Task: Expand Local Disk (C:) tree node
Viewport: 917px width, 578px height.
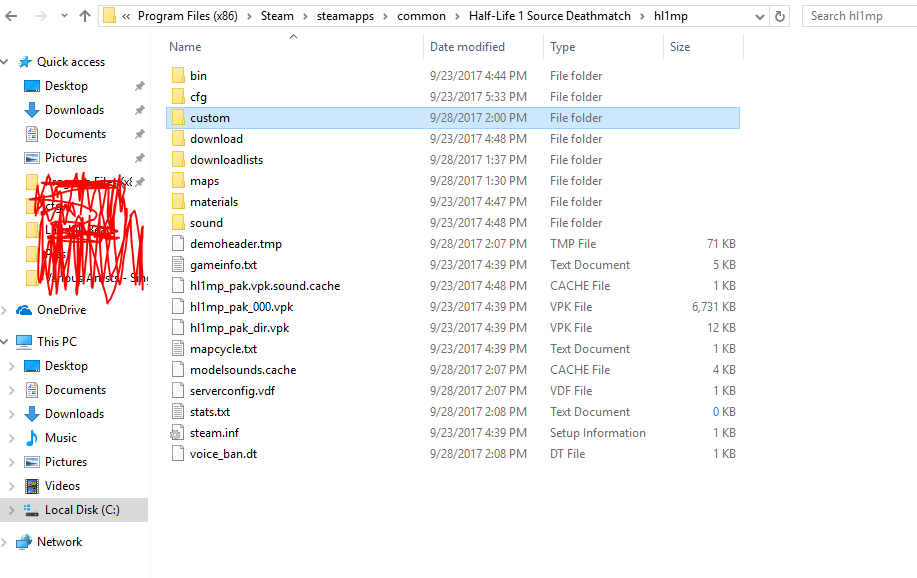Action: click(x=11, y=510)
